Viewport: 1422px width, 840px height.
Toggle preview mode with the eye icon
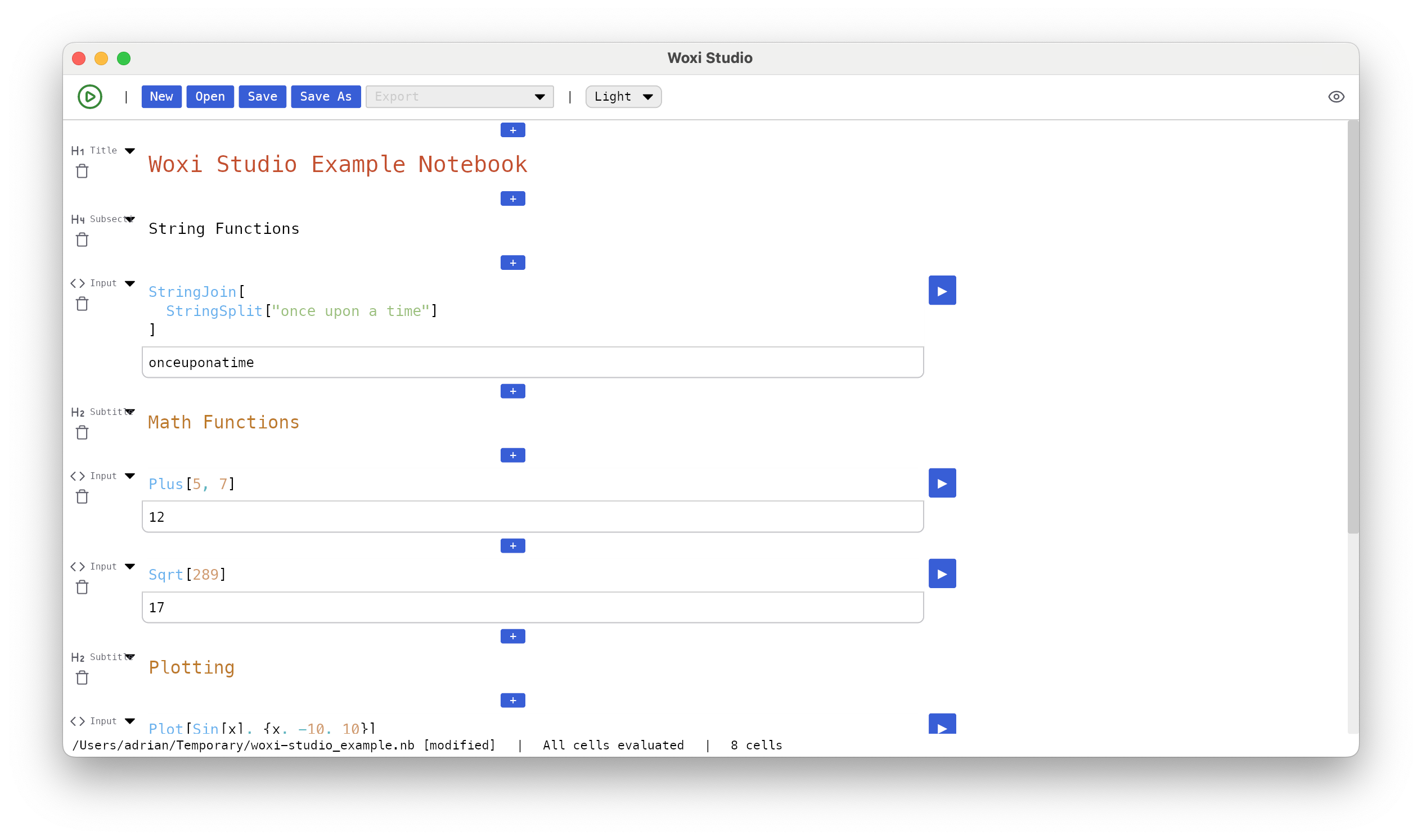[1335, 97]
